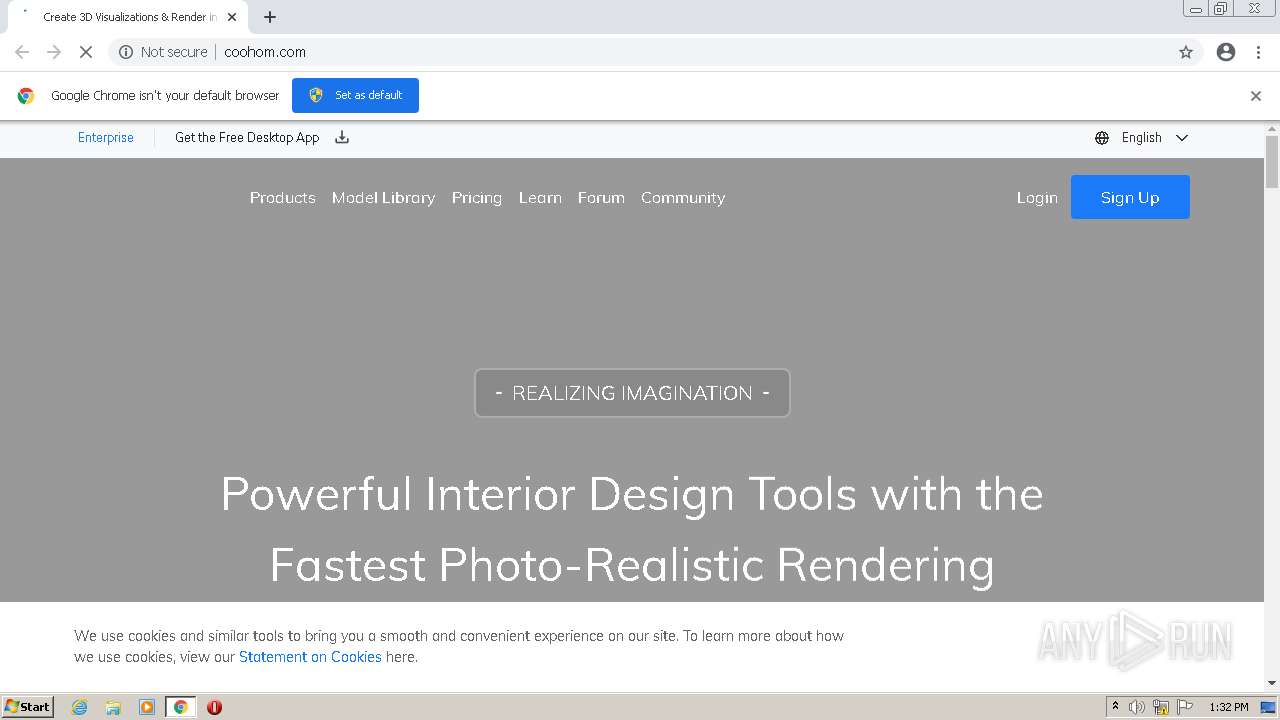
Task: Dismiss the default browser notification bar
Action: pos(1256,96)
